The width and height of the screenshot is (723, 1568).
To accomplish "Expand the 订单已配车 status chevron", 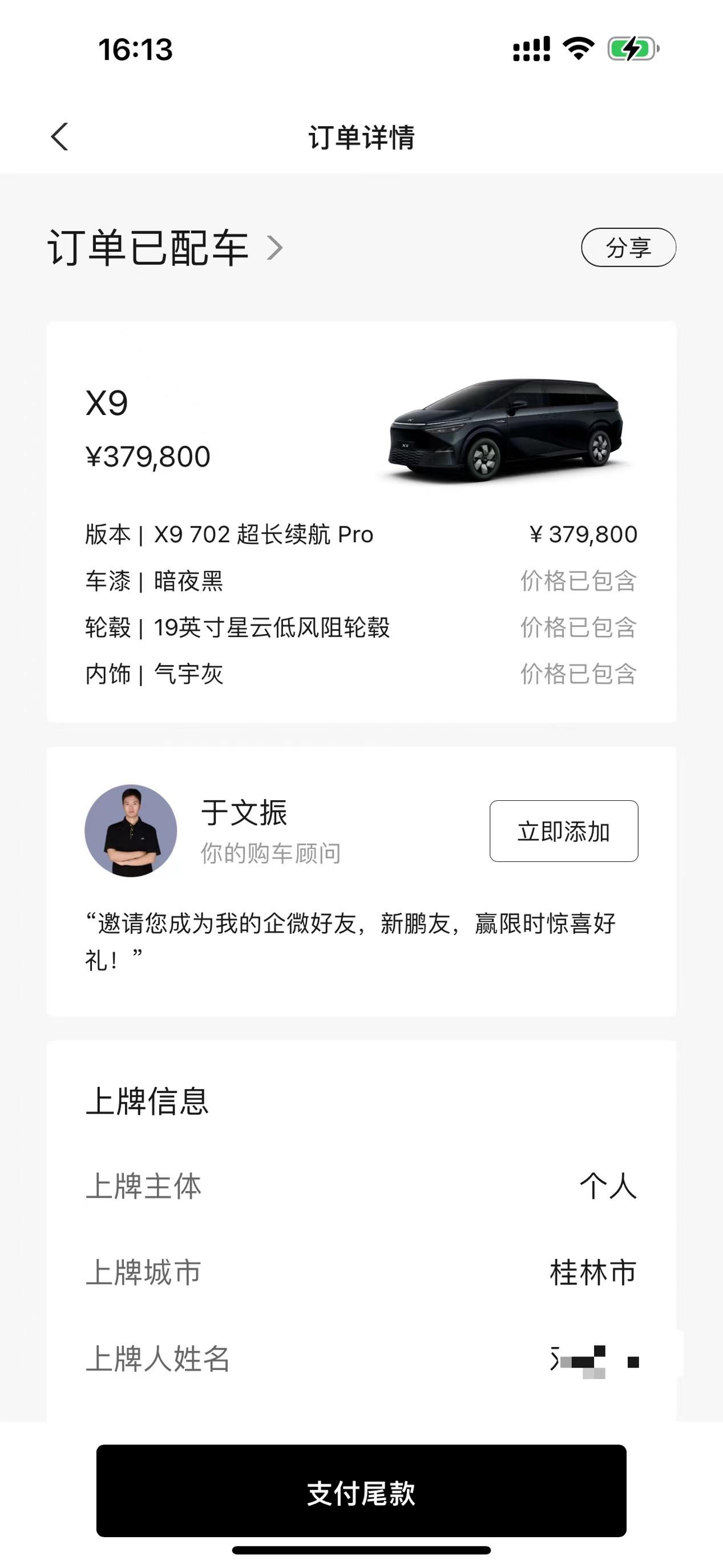I will (275, 248).
